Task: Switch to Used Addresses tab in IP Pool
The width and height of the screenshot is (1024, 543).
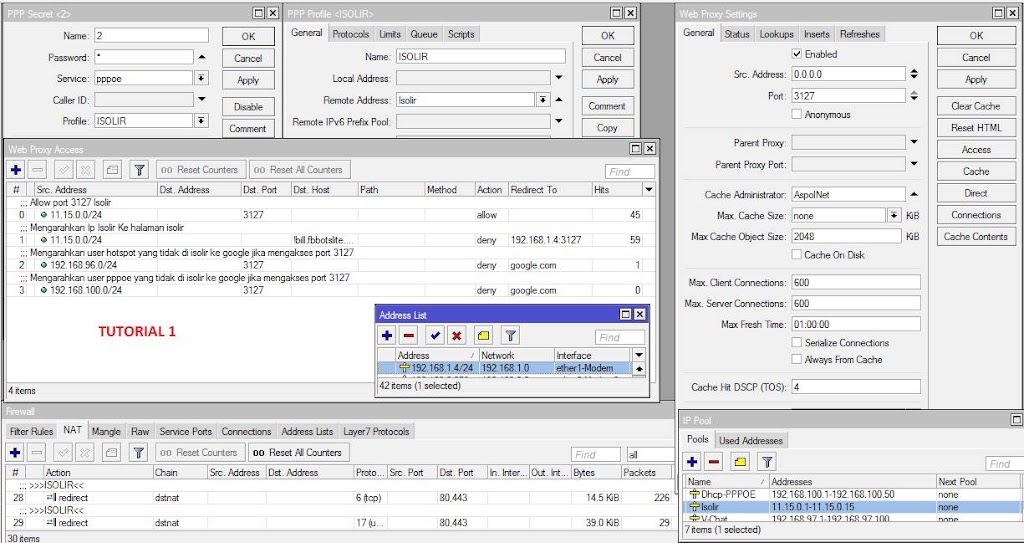Action: (x=751, y=440)
